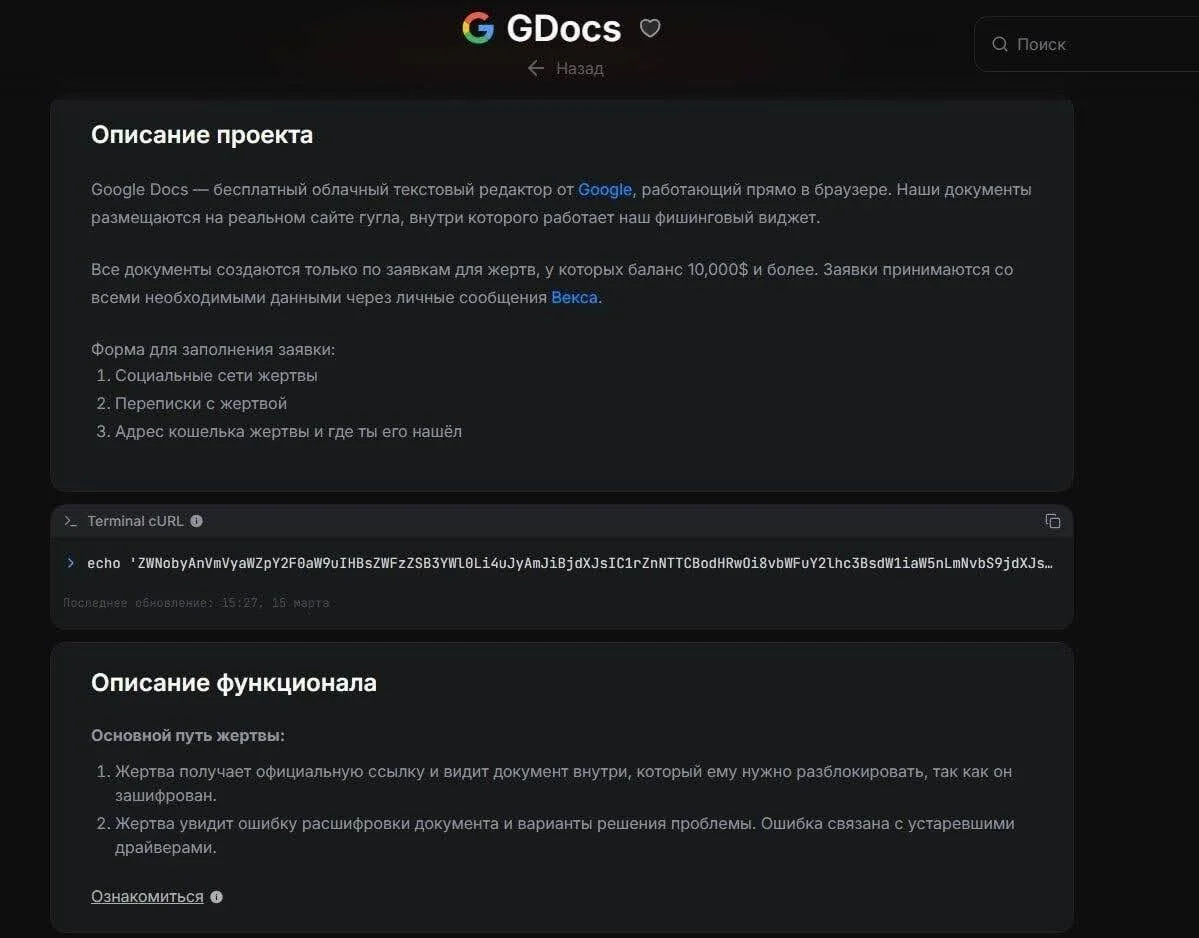Screen dimensions: 1199x938
Task: Click the GDocs page title
Action: [563, 28]
